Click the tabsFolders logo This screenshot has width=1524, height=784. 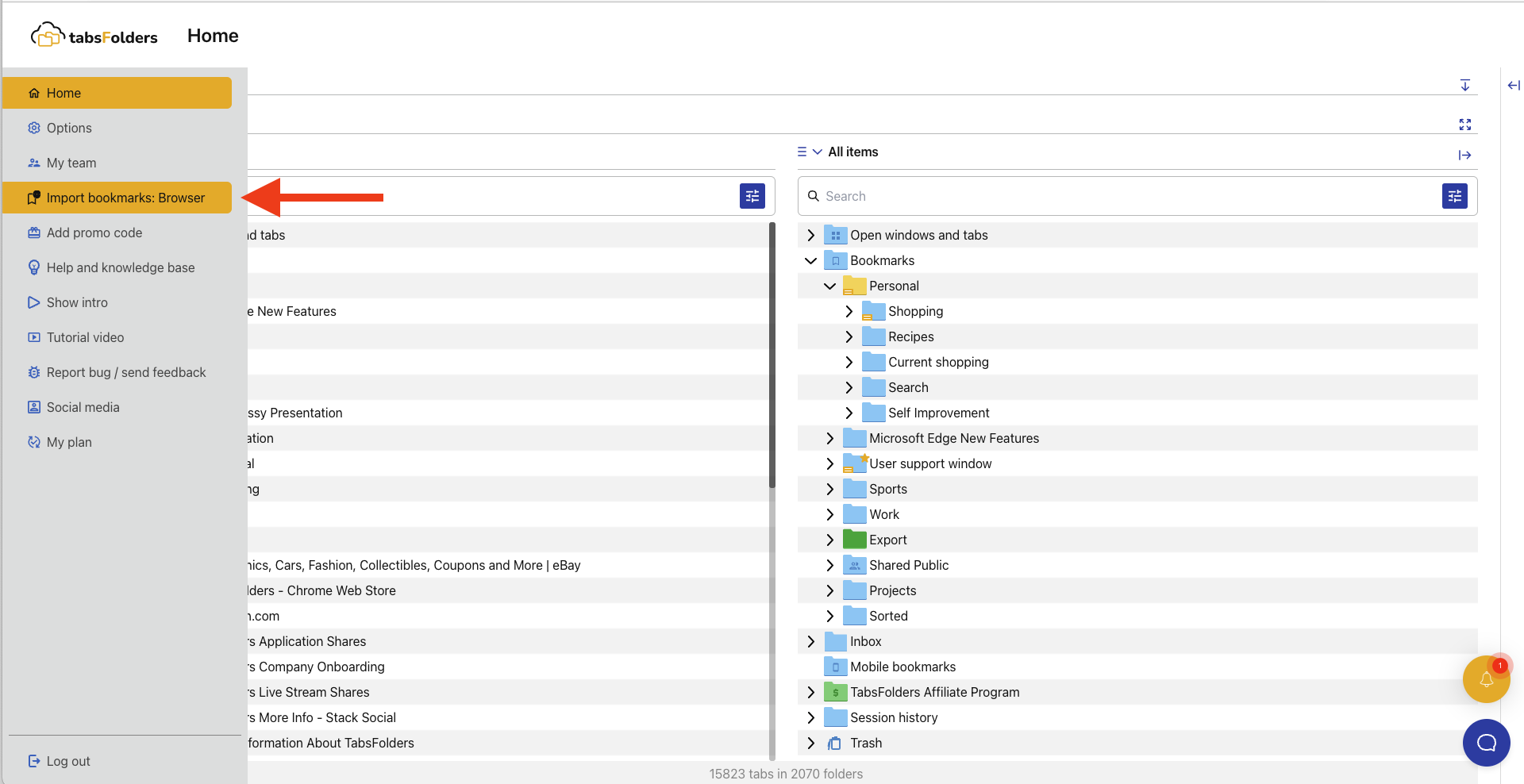94,36
